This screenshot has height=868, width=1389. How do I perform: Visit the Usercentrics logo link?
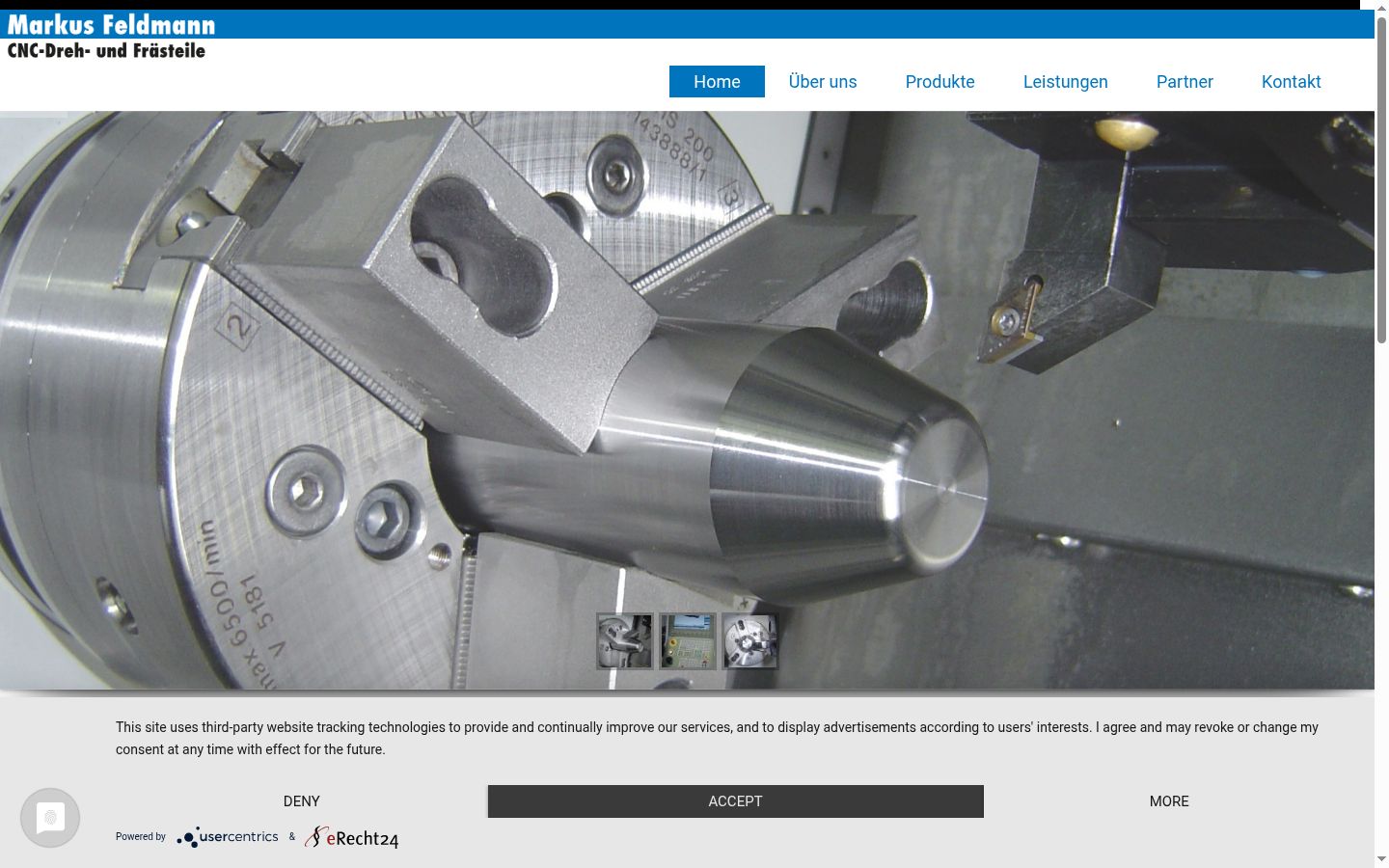point(228,837)
